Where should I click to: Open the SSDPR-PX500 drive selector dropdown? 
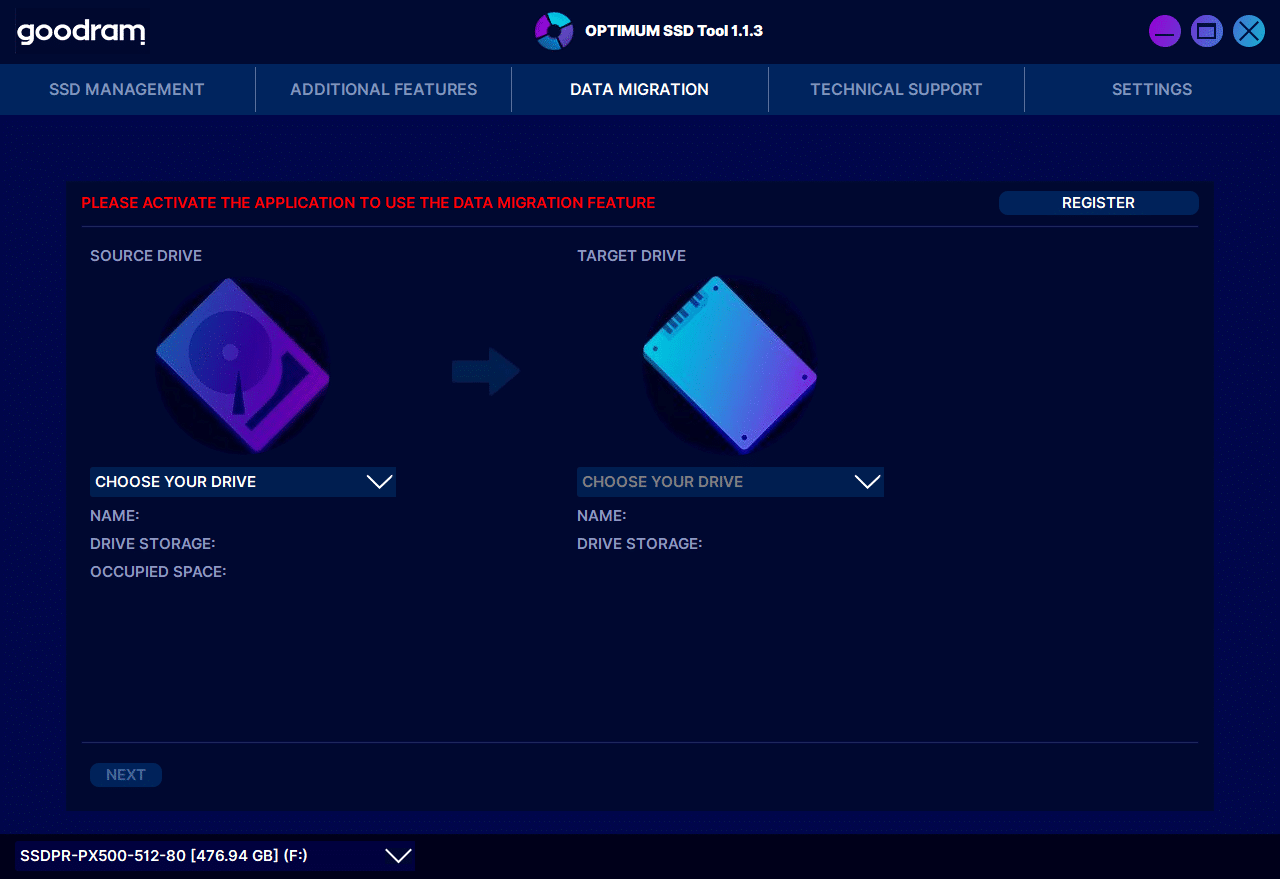215,856
